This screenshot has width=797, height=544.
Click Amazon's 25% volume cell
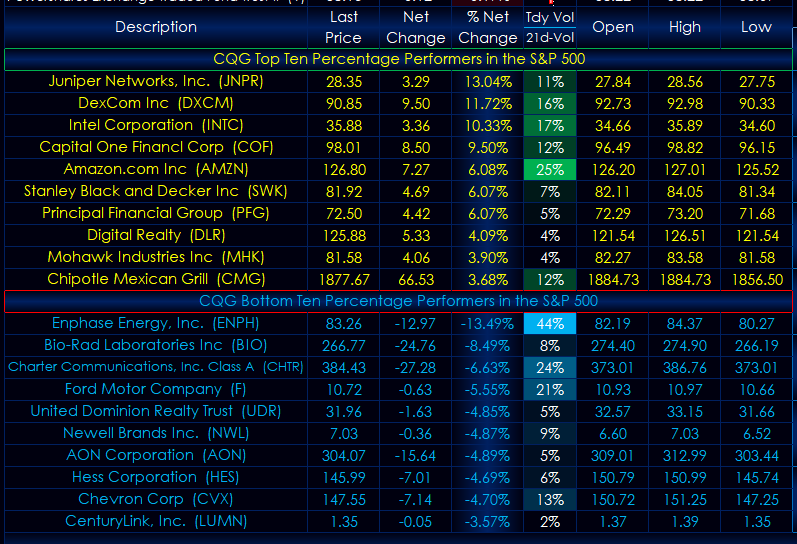pyautogui.click(x=550, y=169)
